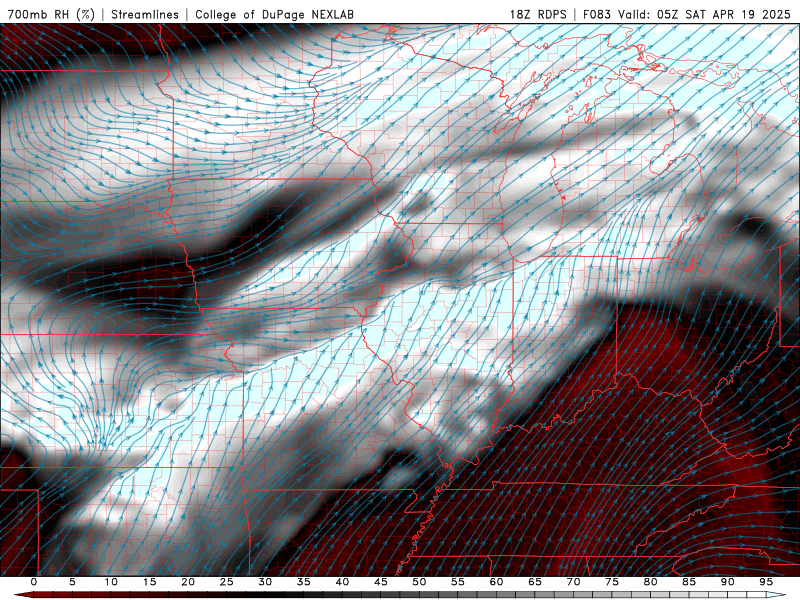Image resolution: width=800 pixels, height=600 pixels.
Task: Click the "18Z RDPS" model run label
Action: click(x=538, y=14)
